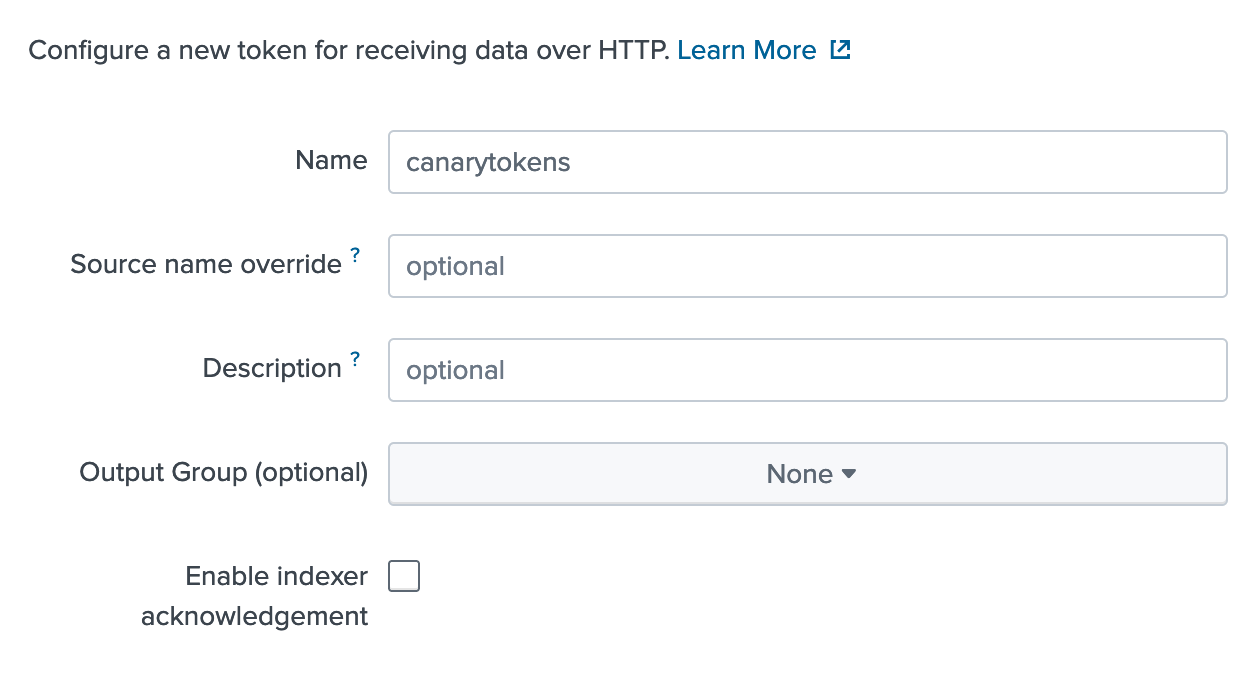The height and width of the screenshot is (680, 1246).
Task: Expand the None selector for Output Group
Action: tap(808, 474)
